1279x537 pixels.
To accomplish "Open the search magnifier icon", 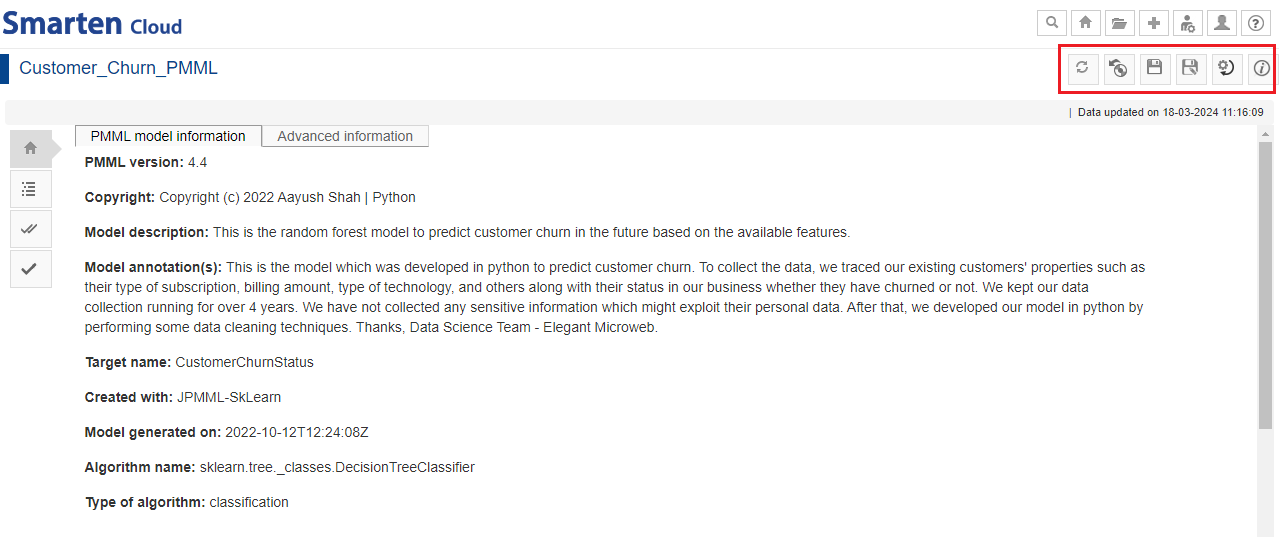I will click(x=1051, y=23).
